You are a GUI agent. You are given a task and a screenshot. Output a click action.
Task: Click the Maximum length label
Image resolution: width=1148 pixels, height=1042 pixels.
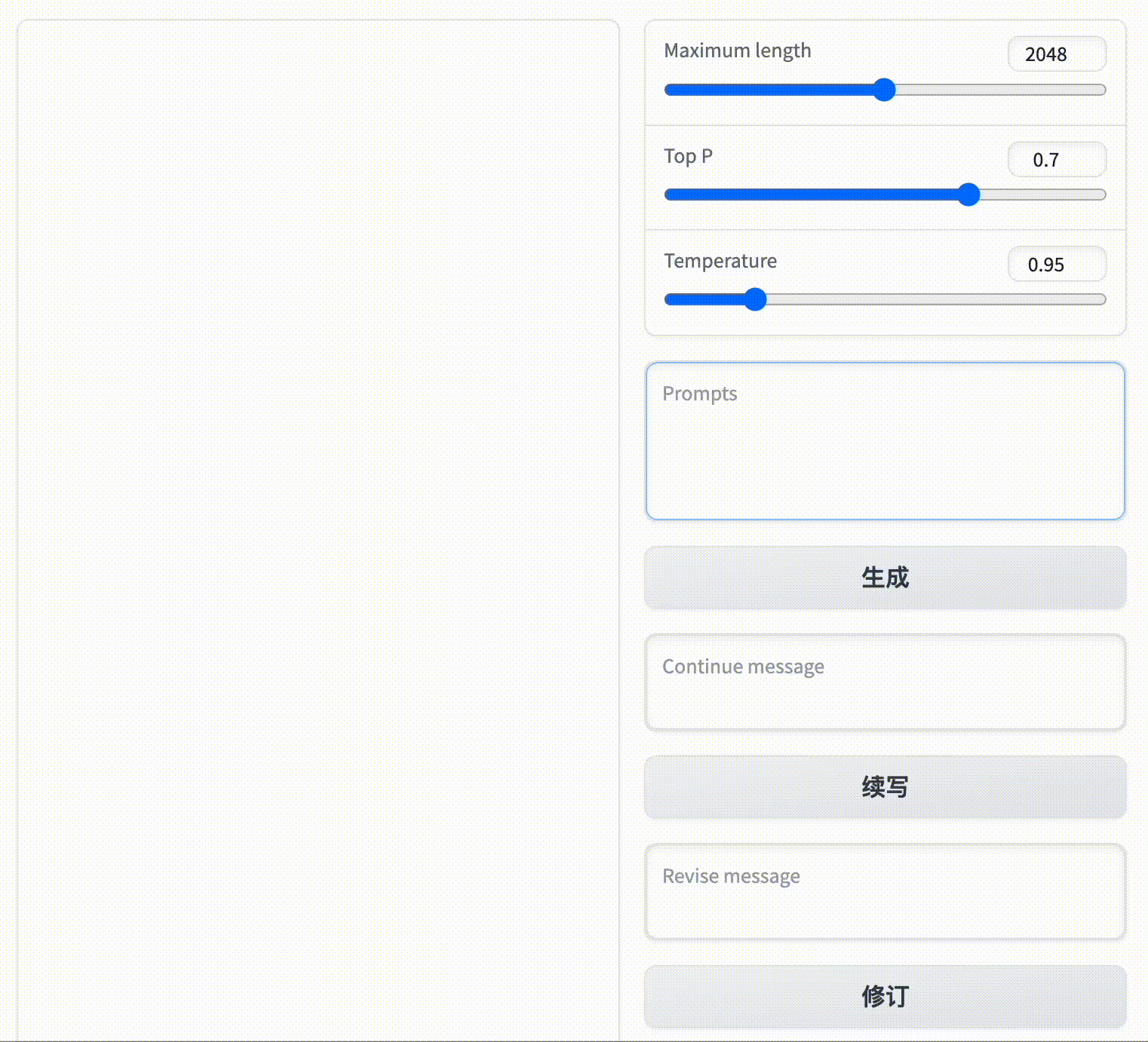click(x=738, y=51)
